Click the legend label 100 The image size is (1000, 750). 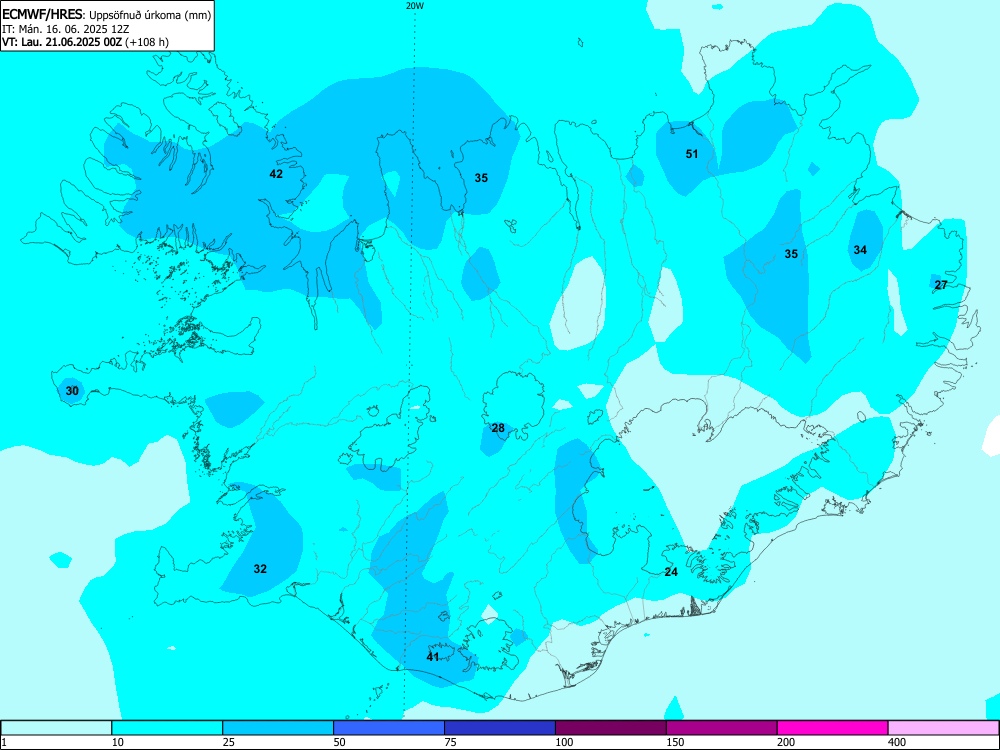564,742
